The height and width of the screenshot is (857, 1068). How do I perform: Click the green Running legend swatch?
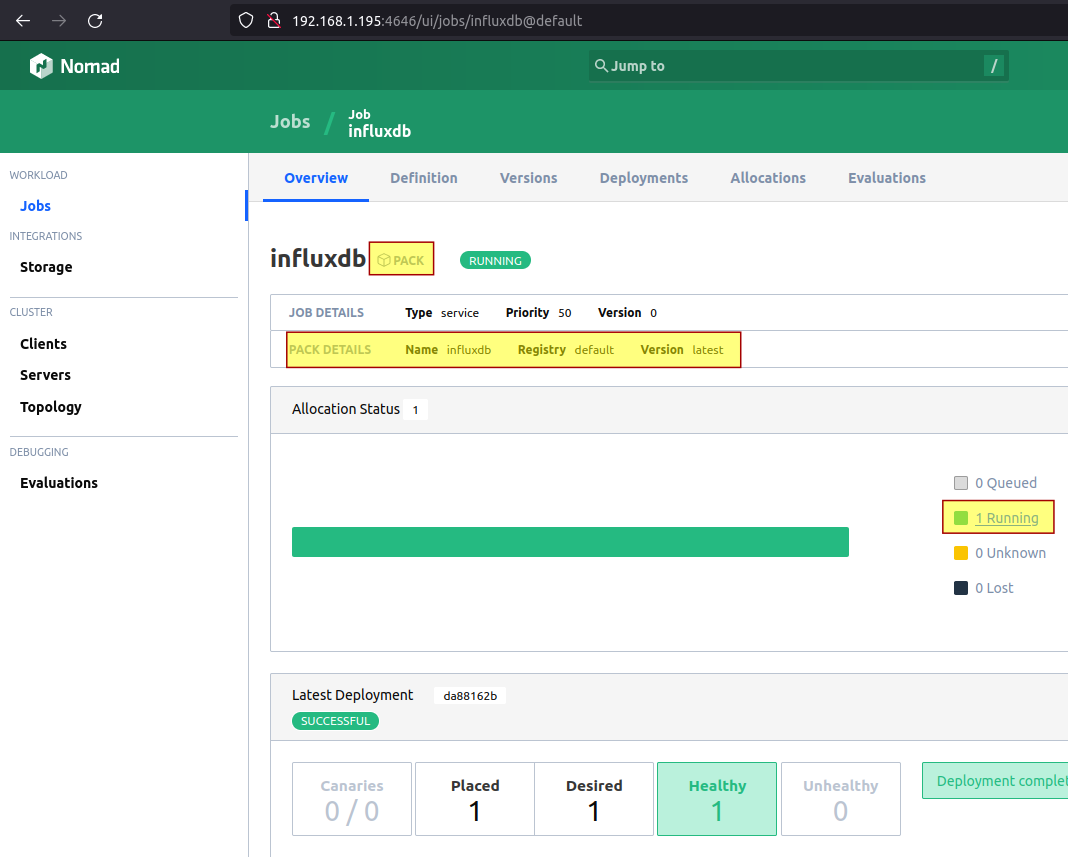tap(961, 518)
